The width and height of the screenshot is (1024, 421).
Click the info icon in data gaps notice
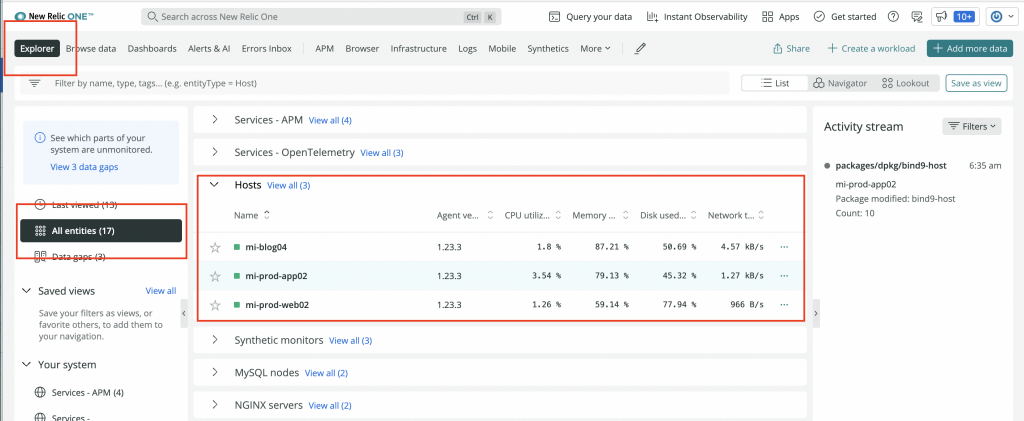point(40,138)
